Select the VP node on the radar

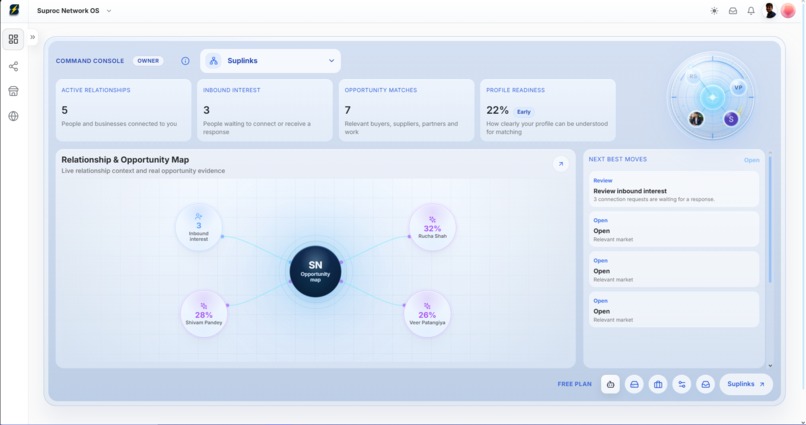click(x=738, y=87)
